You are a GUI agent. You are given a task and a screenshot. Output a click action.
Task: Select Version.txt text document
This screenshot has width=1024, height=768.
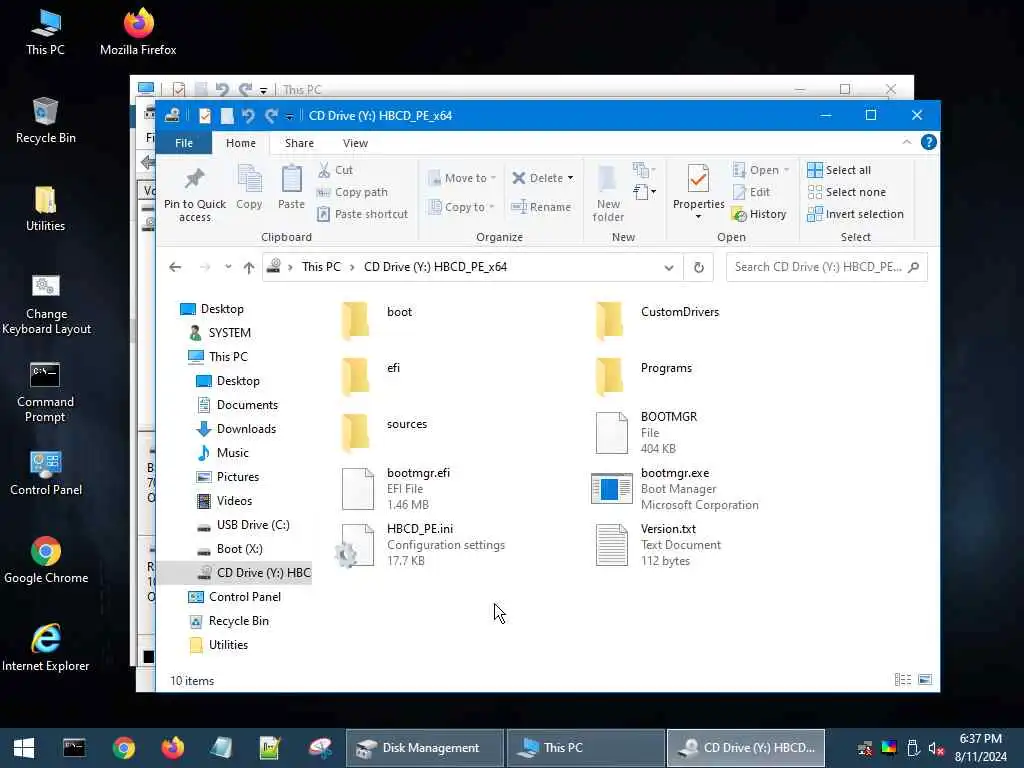click(658, 545)
